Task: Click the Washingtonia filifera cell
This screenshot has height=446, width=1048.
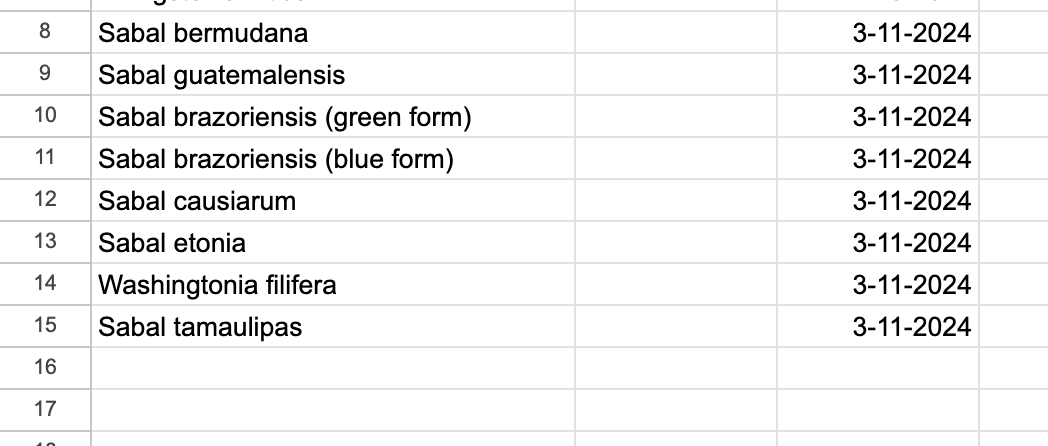Action: pos(333,284)
